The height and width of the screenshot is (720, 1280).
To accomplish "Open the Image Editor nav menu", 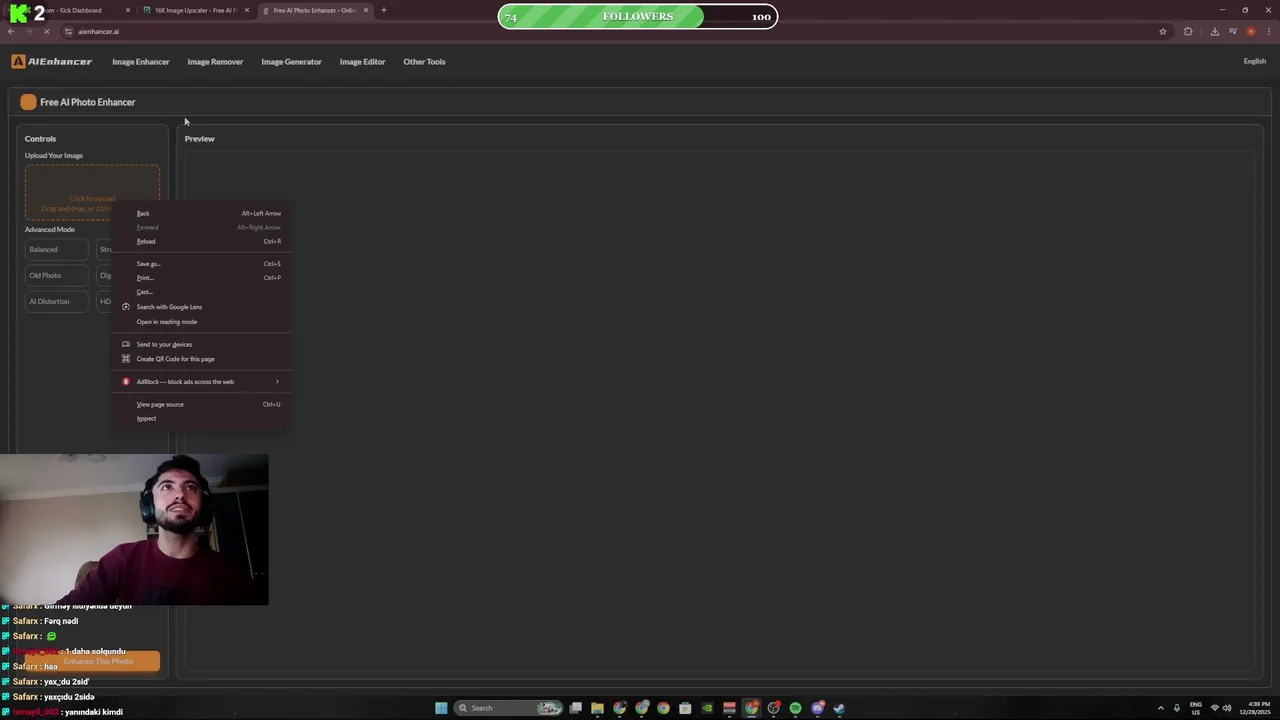I will tap(362, 62).
